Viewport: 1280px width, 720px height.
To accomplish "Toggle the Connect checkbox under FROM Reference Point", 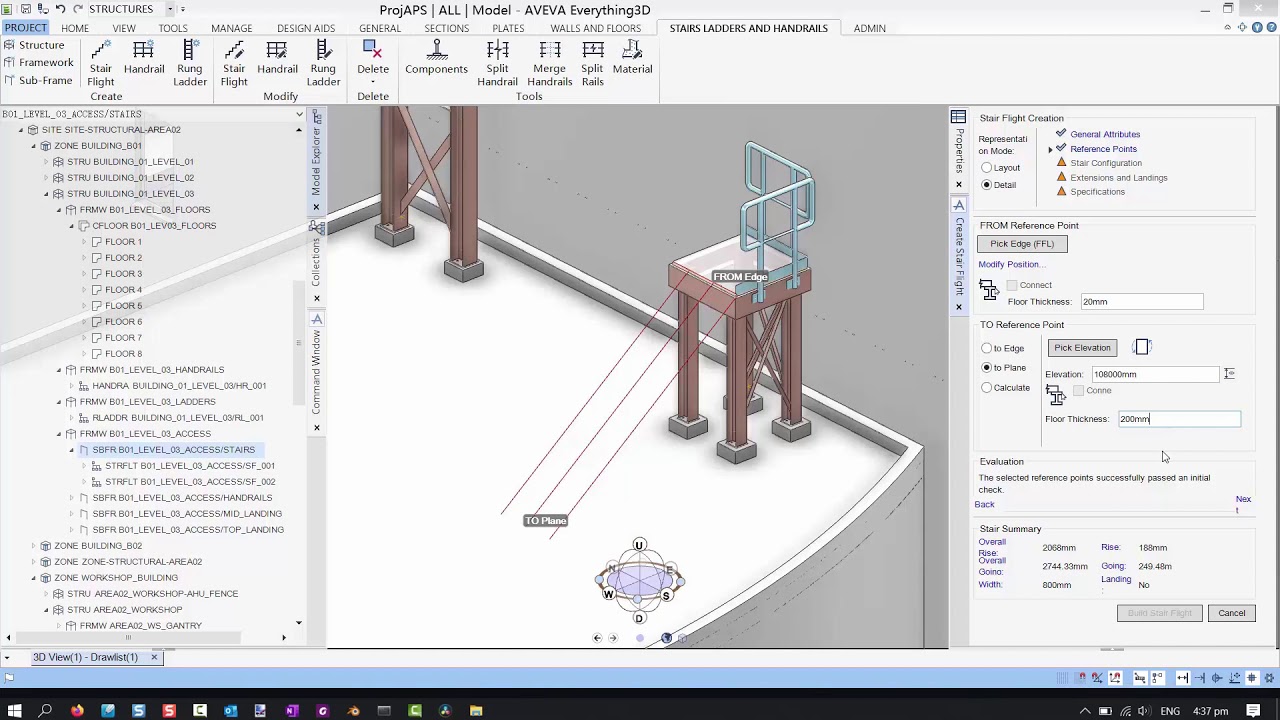I will [1012, 285].
